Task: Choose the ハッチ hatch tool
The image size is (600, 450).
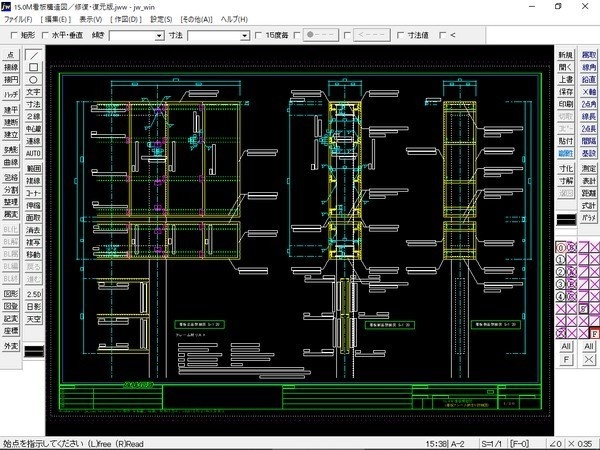Action: coord(11,95)
